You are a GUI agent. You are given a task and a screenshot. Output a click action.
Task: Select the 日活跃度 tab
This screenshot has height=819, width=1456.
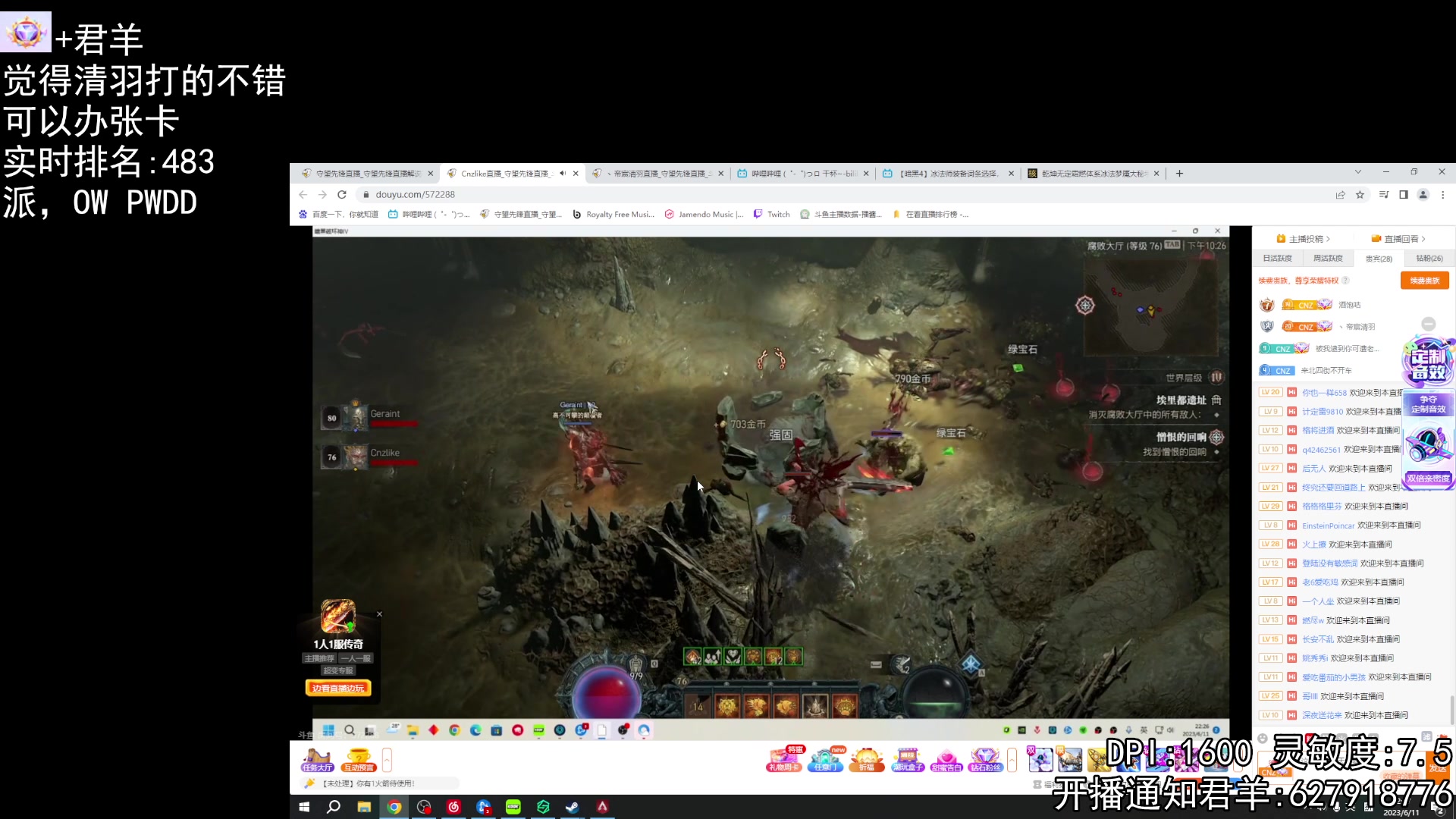pos(1277,259)
